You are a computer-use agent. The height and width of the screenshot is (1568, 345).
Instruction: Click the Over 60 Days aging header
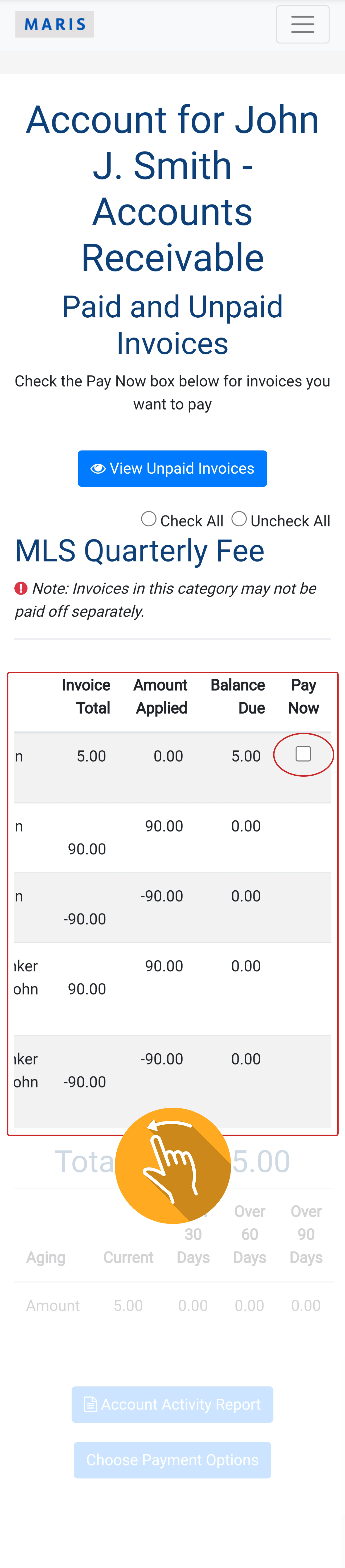249,1234
